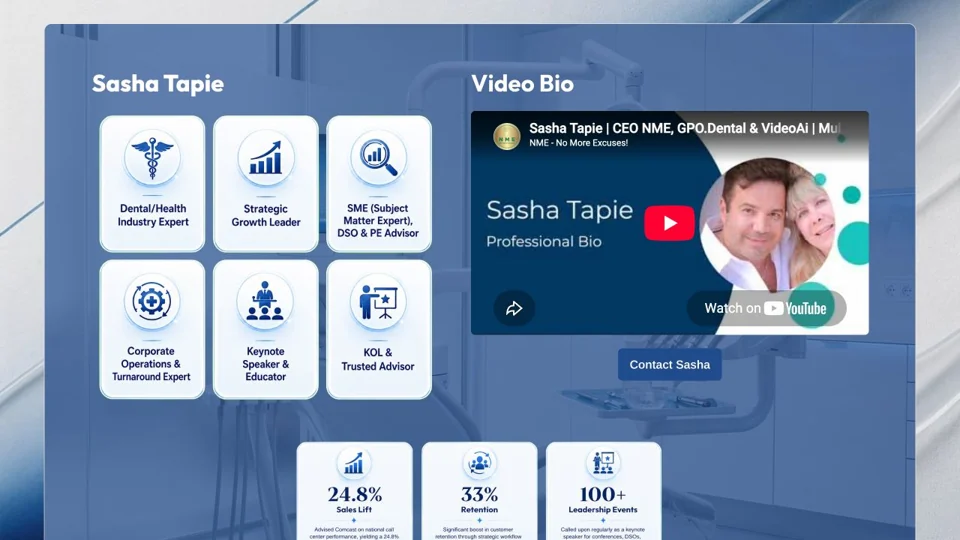Click the Keynote Speaker & Educator label
Viewport: 960px width, 540px height.
(265, 364)
